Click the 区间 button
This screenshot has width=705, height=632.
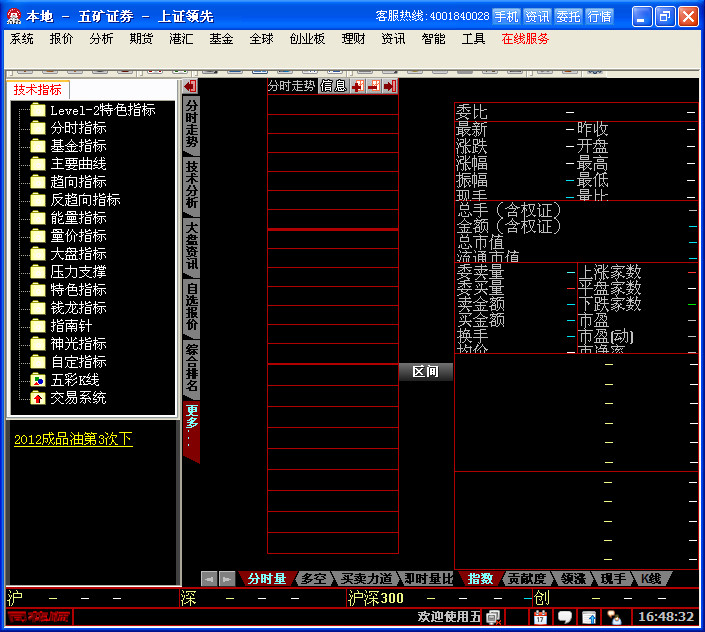tap(425, 372)
